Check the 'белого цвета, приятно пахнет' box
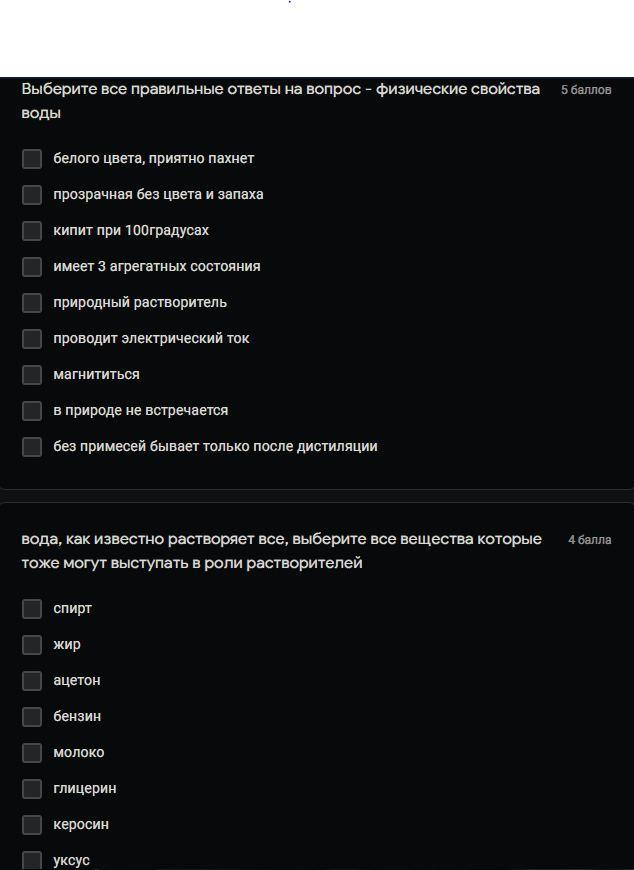 [x=32, y=159]
